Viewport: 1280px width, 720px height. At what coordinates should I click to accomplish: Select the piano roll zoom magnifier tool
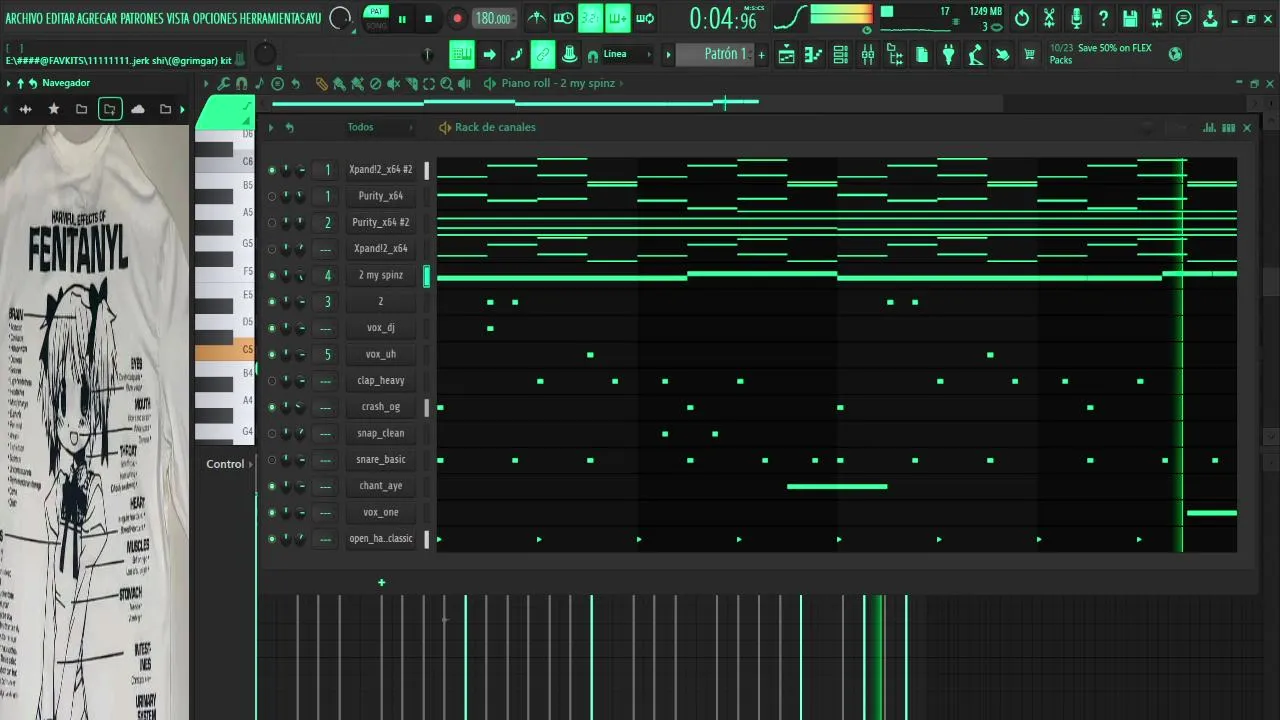[x=447, y=84]
